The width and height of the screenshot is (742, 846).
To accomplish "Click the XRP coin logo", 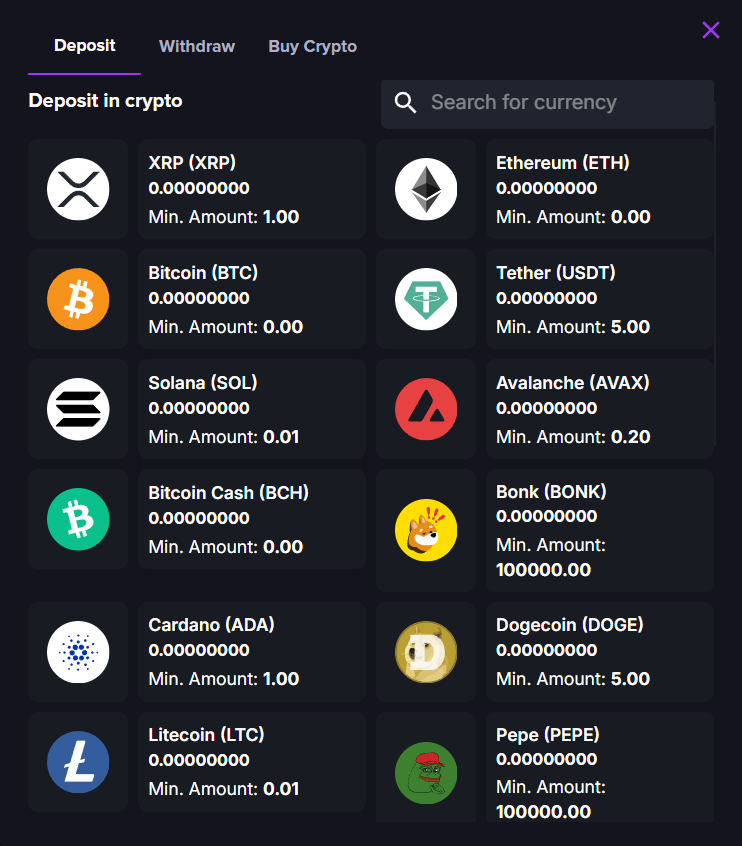I will 78,189.
